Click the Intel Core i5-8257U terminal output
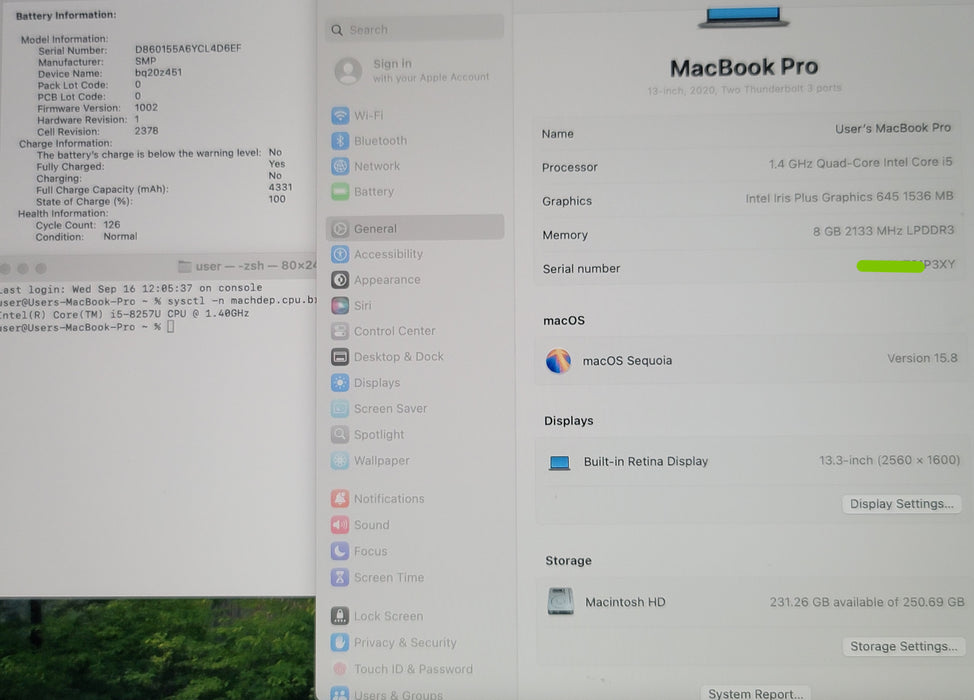This screenshot has height=700, width=974. pyautogui.click(x=124, y=314)
